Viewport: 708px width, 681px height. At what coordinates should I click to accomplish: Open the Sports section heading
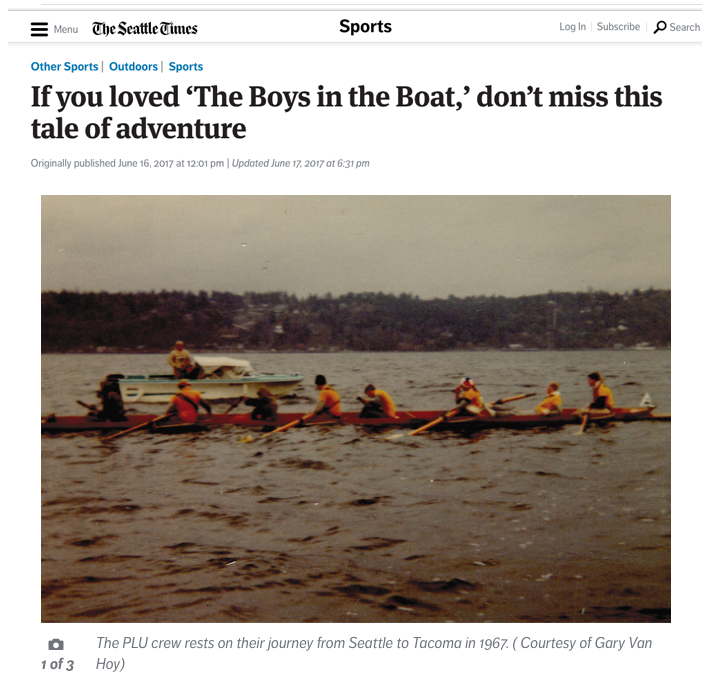(365, 27)
